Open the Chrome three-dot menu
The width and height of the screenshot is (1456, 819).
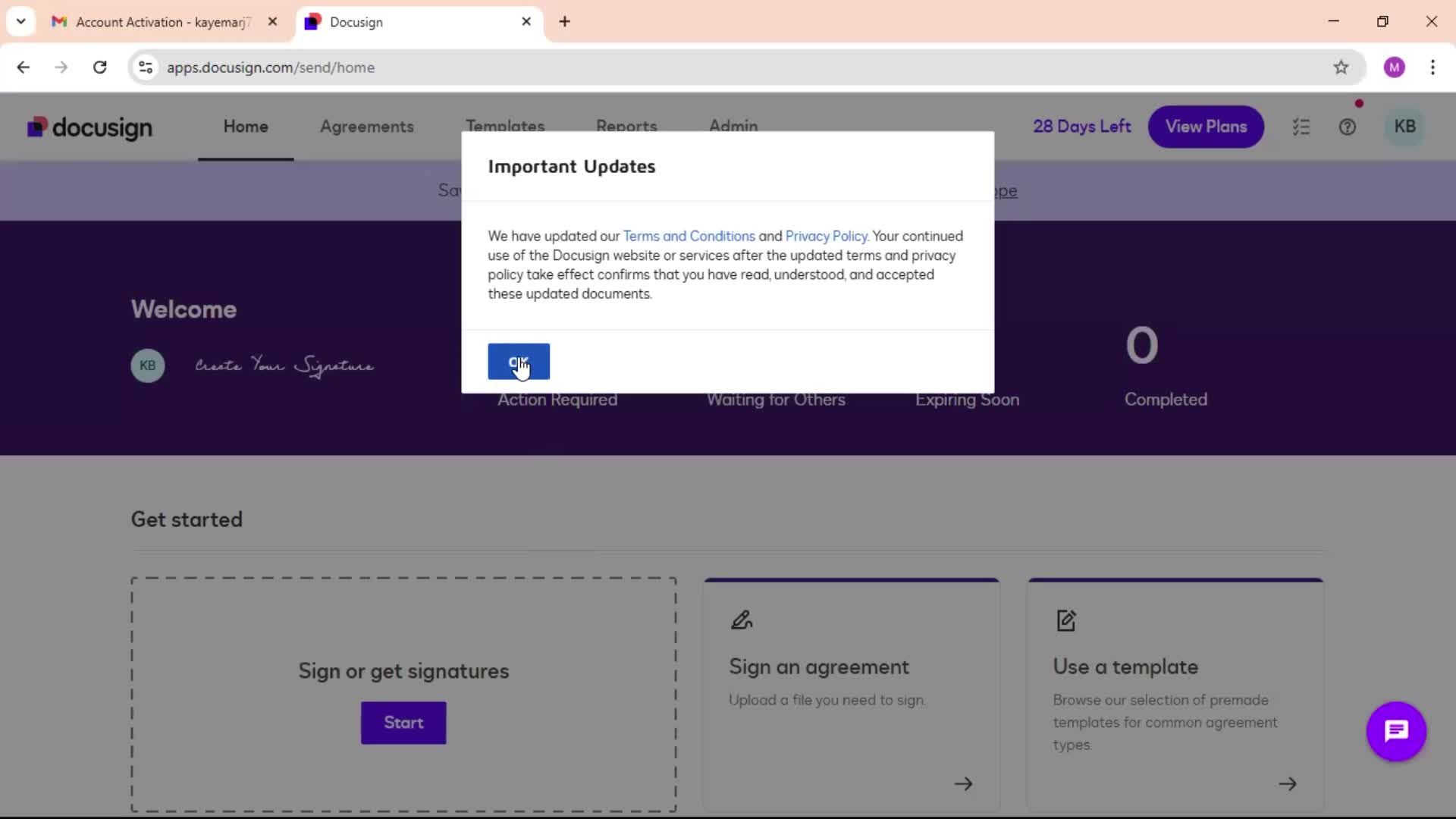tap(1432, 67)
